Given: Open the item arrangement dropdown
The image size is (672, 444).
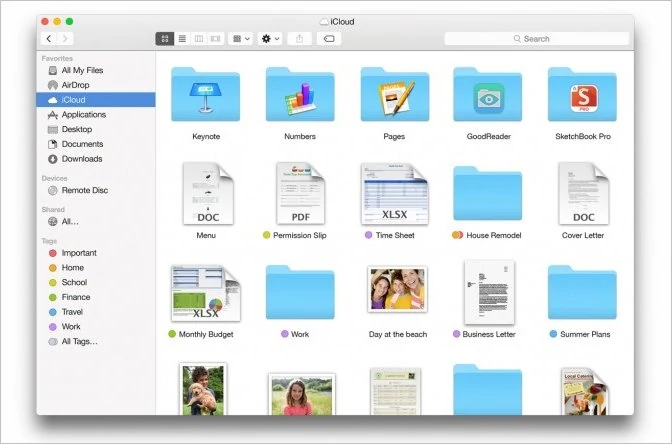Looking at the screenshot, I should click(x=241, y=39).
